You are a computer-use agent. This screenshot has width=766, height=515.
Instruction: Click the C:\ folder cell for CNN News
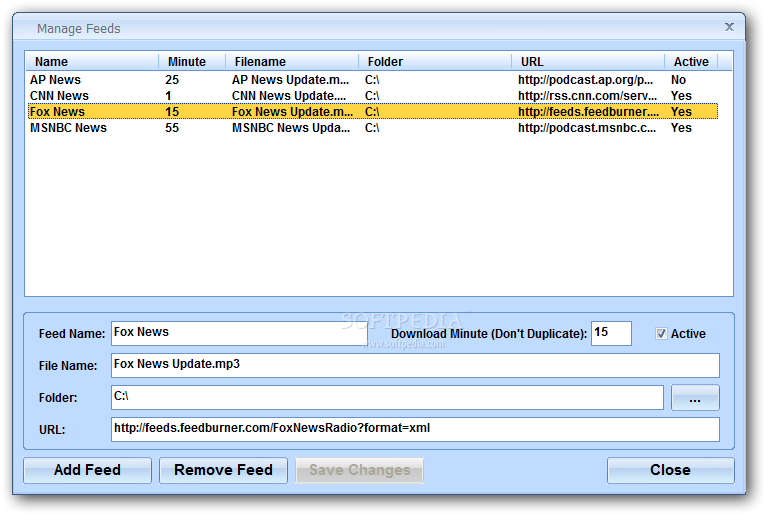tap(372, 96)
